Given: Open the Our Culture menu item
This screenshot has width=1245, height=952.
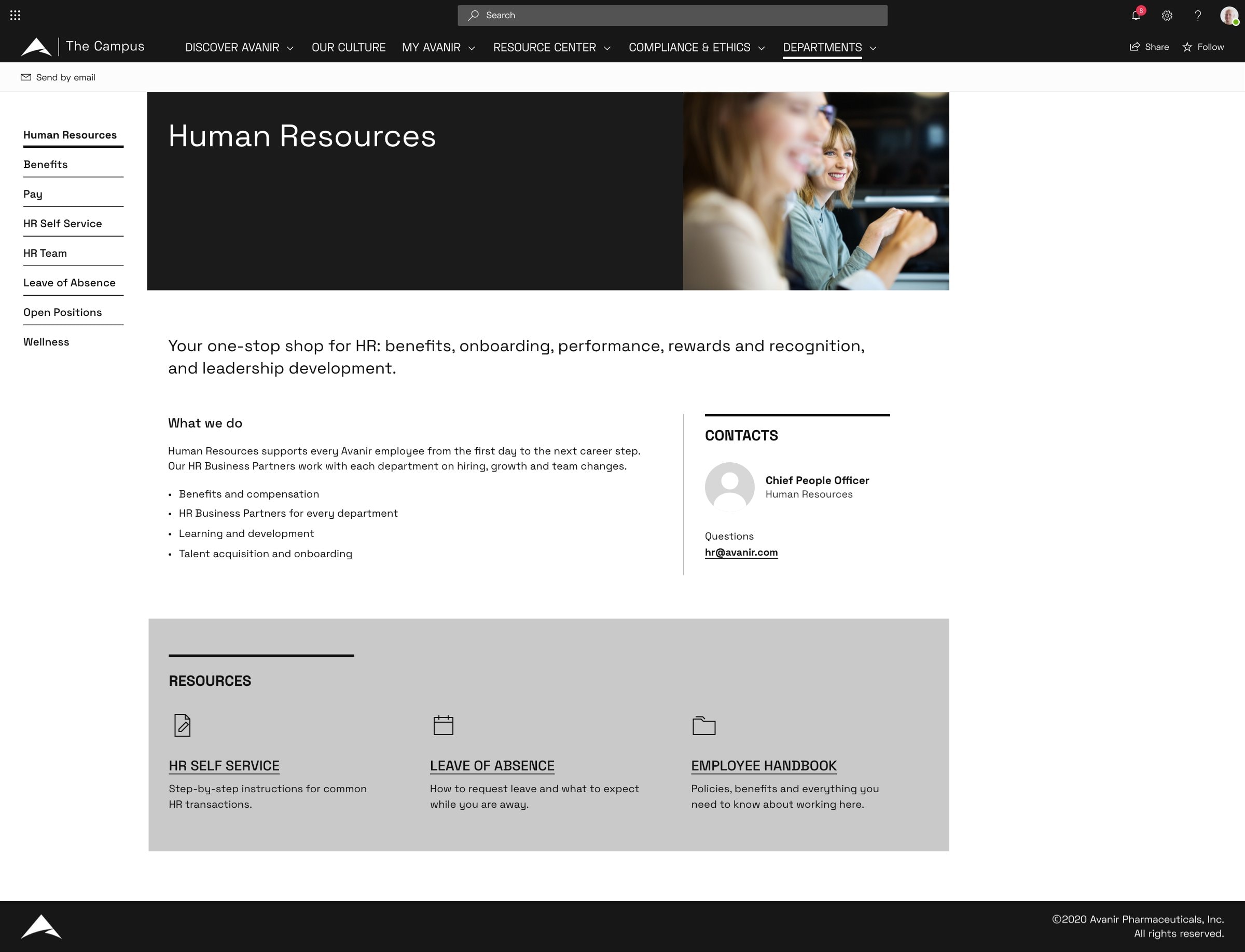Looking at the screenshot, I should 349,48.
